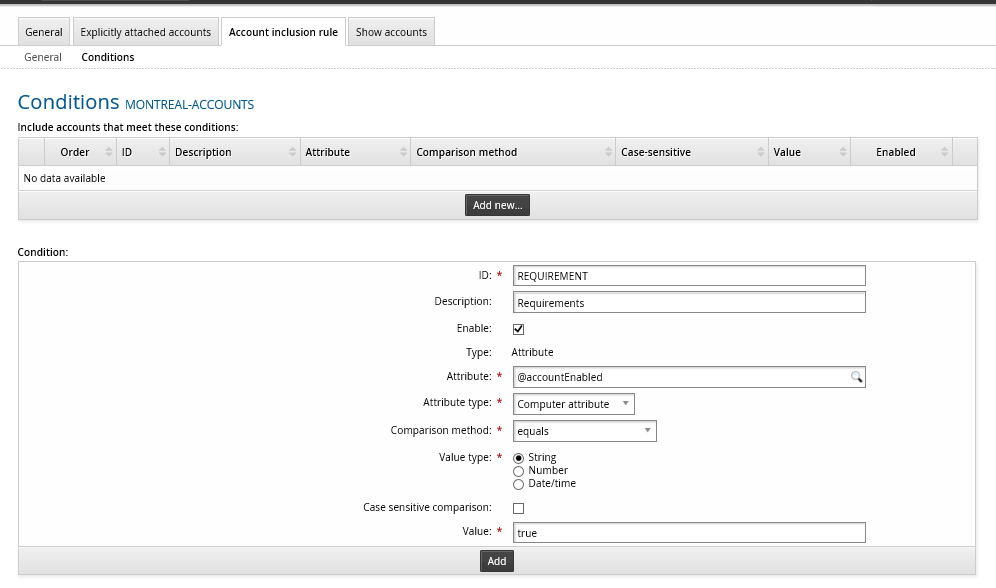Sort table by Order column arrows

[x=107, y=152]
